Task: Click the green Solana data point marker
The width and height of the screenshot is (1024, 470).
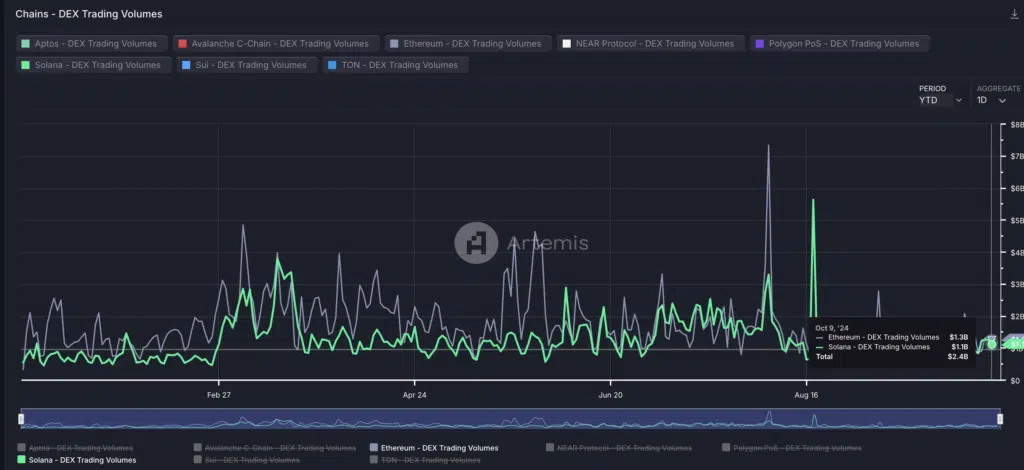Action: tap(991, 344)
